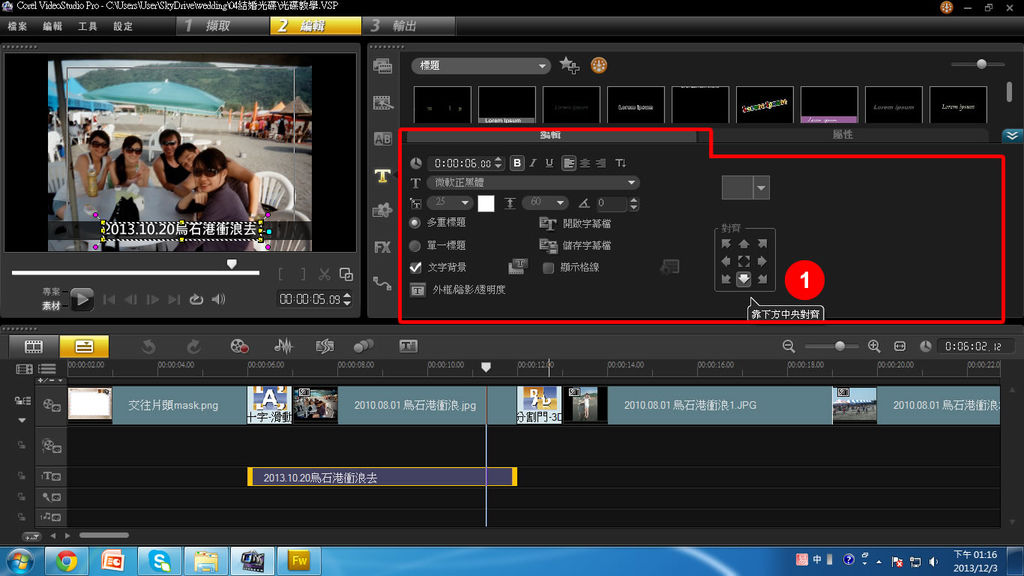The width and height of the screenshot is (1024, 576).
Task: Open the 檔案 file menu
Action: tap(18, 26)
